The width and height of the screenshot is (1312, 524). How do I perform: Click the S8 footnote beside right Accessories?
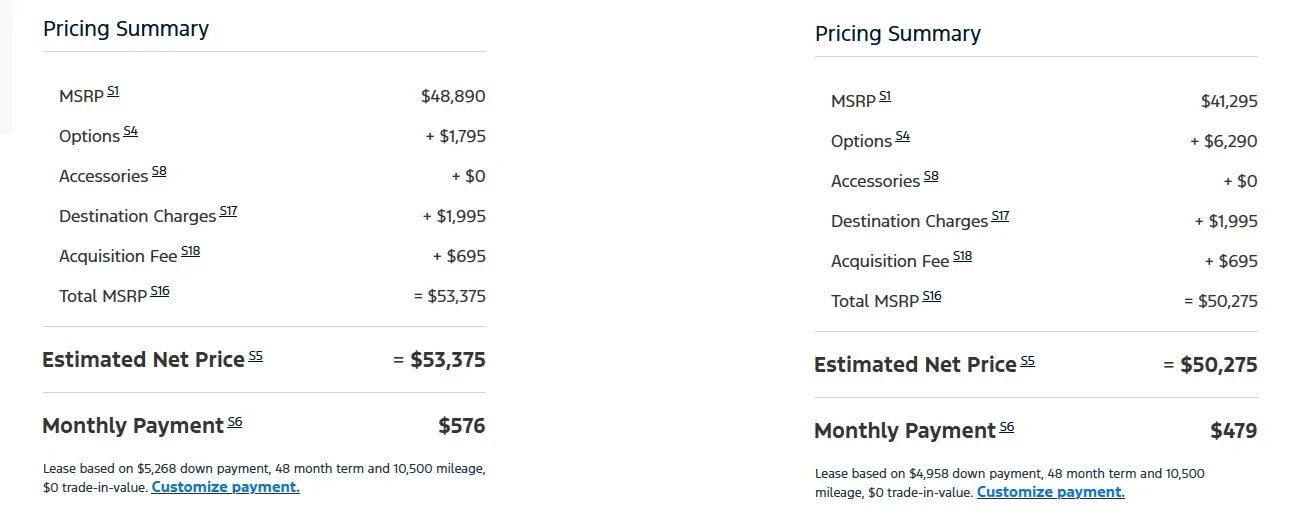pyautogui.click(x=931, y=176)
